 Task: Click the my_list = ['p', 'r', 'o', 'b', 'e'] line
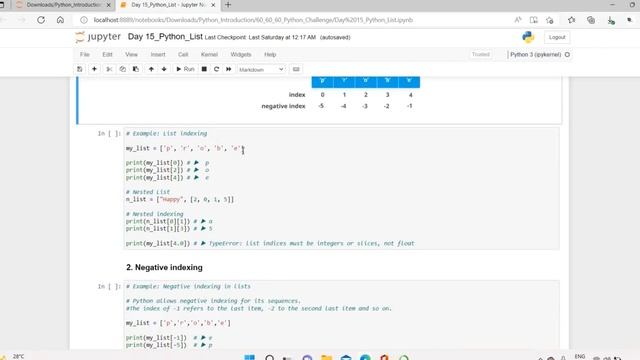pos(184,148)
